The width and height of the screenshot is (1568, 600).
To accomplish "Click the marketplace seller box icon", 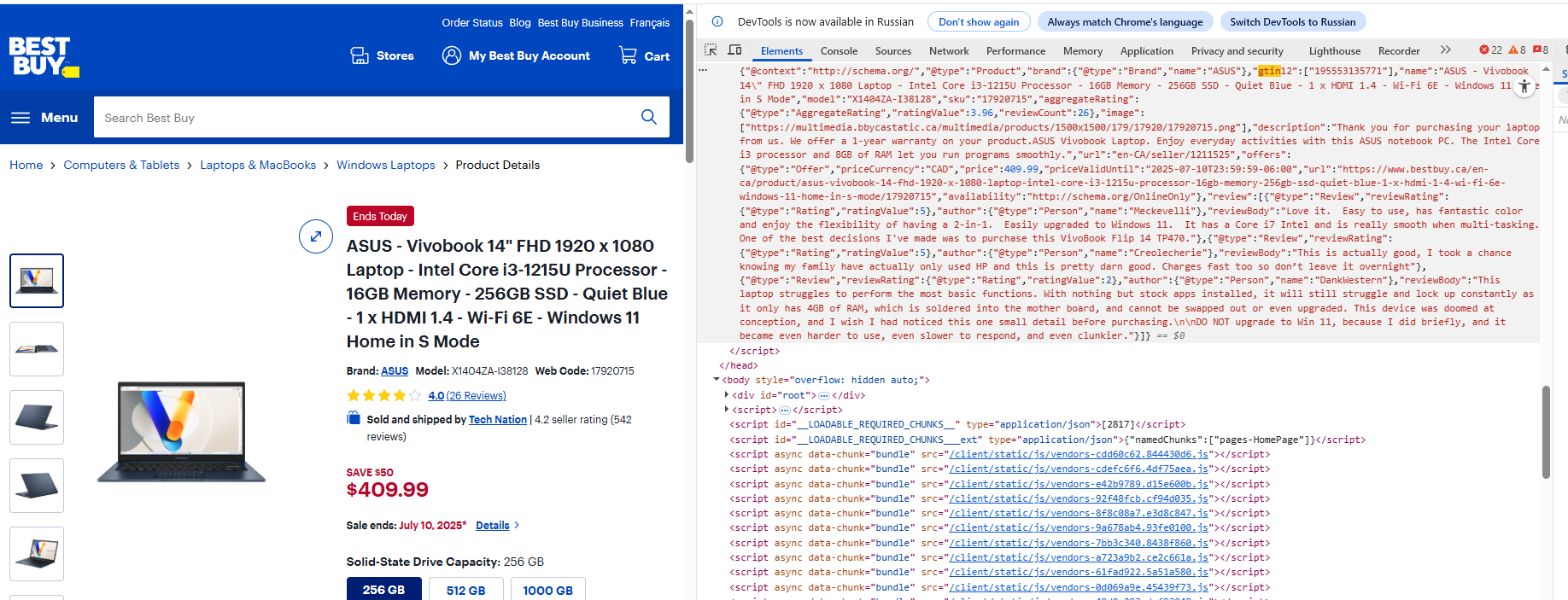I will (x=354, y=418).
